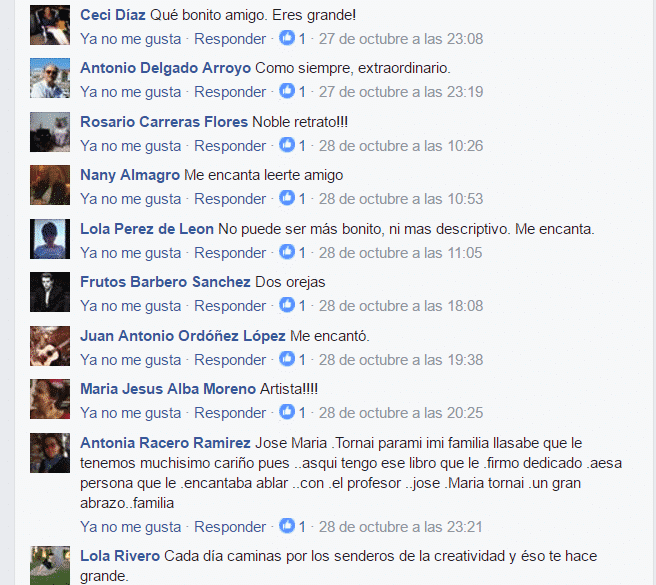Click Antonio Delgado Arroyo's profile picture
This screenshot has height=585, width=656.
click(x=50, y=78)
